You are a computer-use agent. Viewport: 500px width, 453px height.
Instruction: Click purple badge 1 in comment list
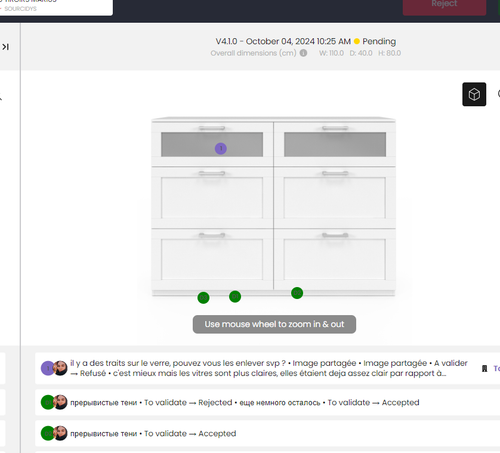coord(47,368)
